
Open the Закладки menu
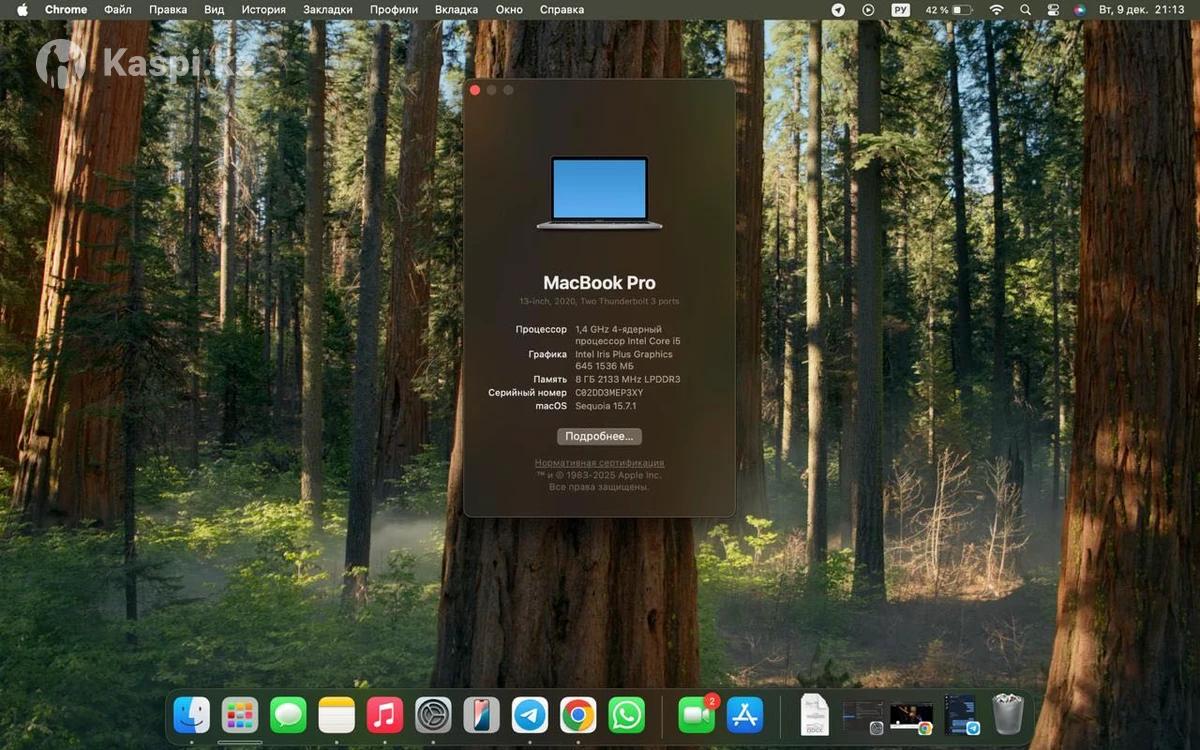point(328,9)
